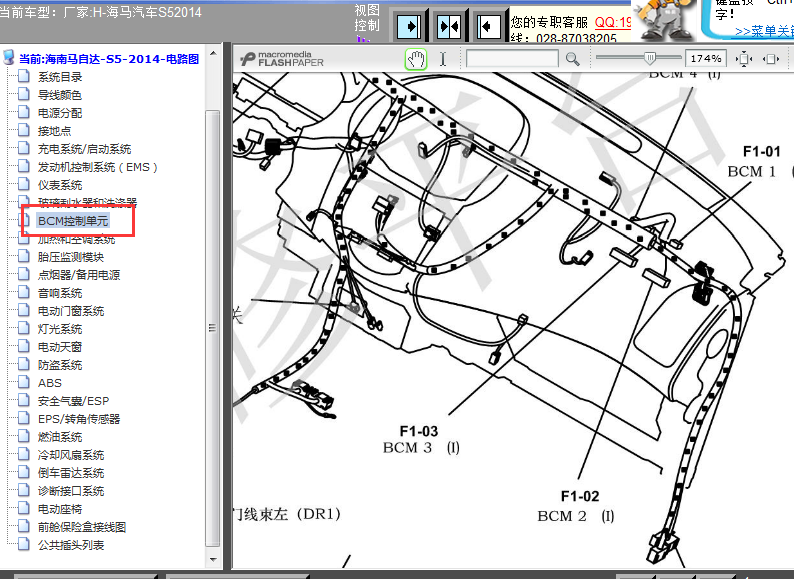Click the FlashPaper search text box
Viewport: 794px width, 579px height.
[512, 59]
